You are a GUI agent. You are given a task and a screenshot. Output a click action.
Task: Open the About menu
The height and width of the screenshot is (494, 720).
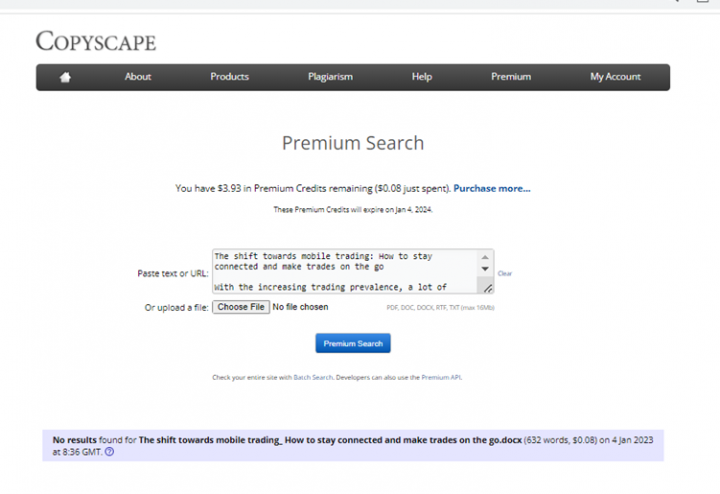point(138,77)
